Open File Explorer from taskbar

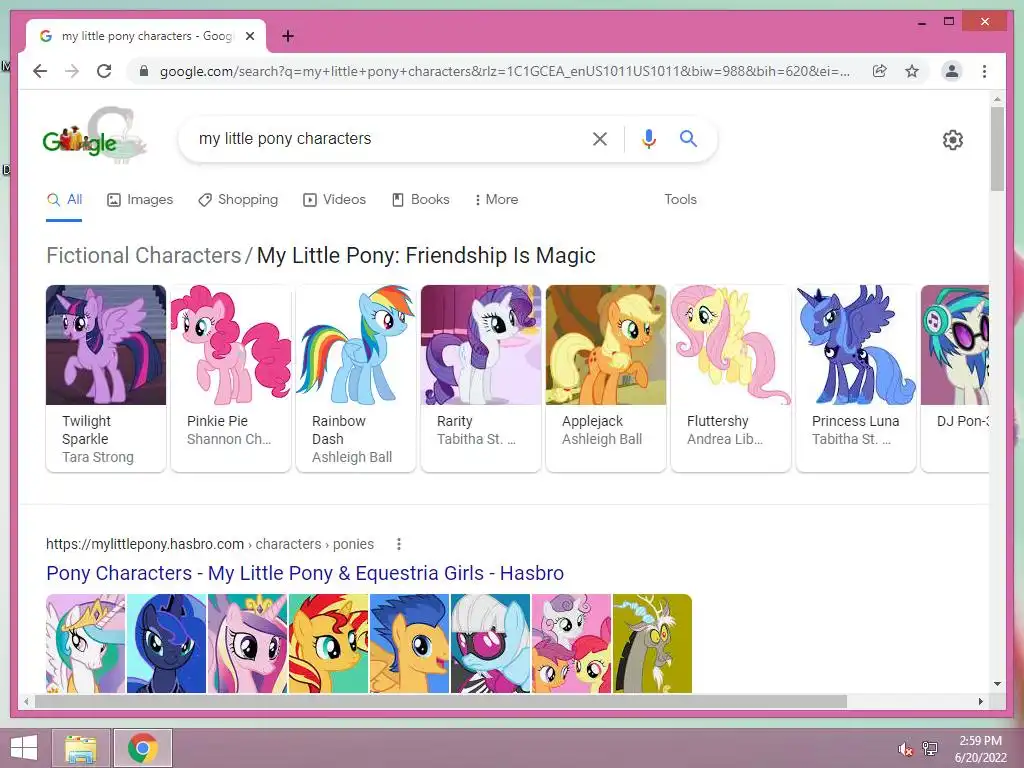tap(81, 748)
